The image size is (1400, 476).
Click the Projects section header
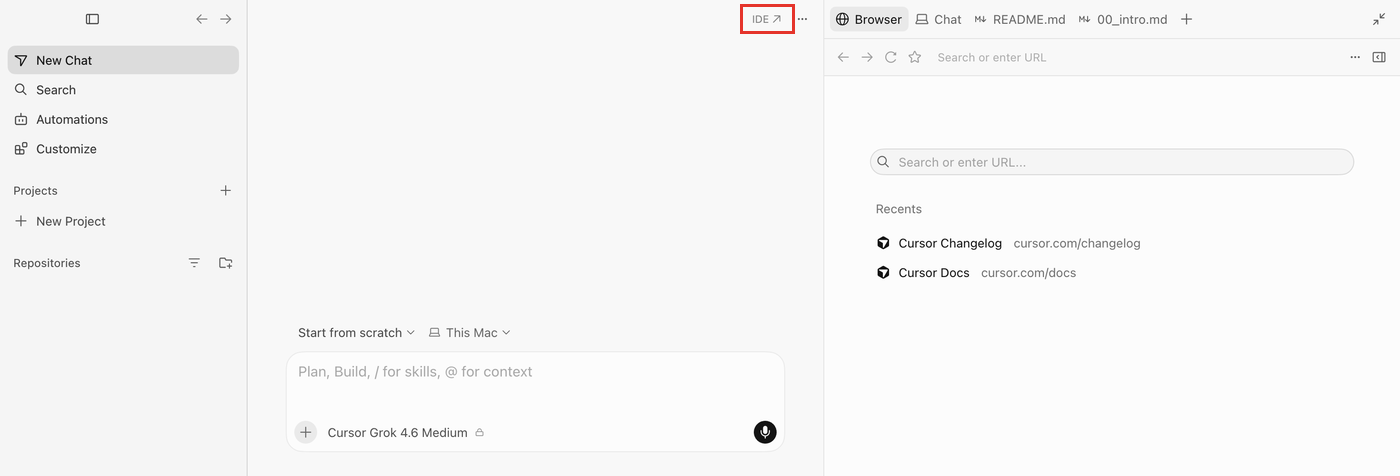coord(35,191)
